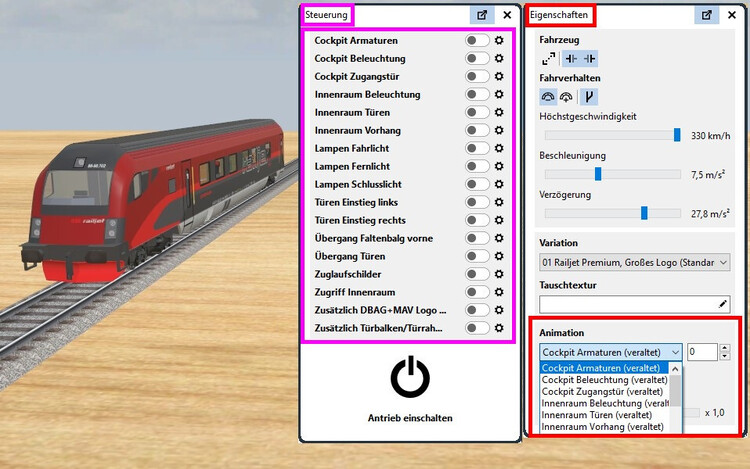Image resolution: width=750 pixels, height=469 pixels.
Task: Toggle the rear coupling icon under Fahrzeug
Action: [x=589, y=58]
